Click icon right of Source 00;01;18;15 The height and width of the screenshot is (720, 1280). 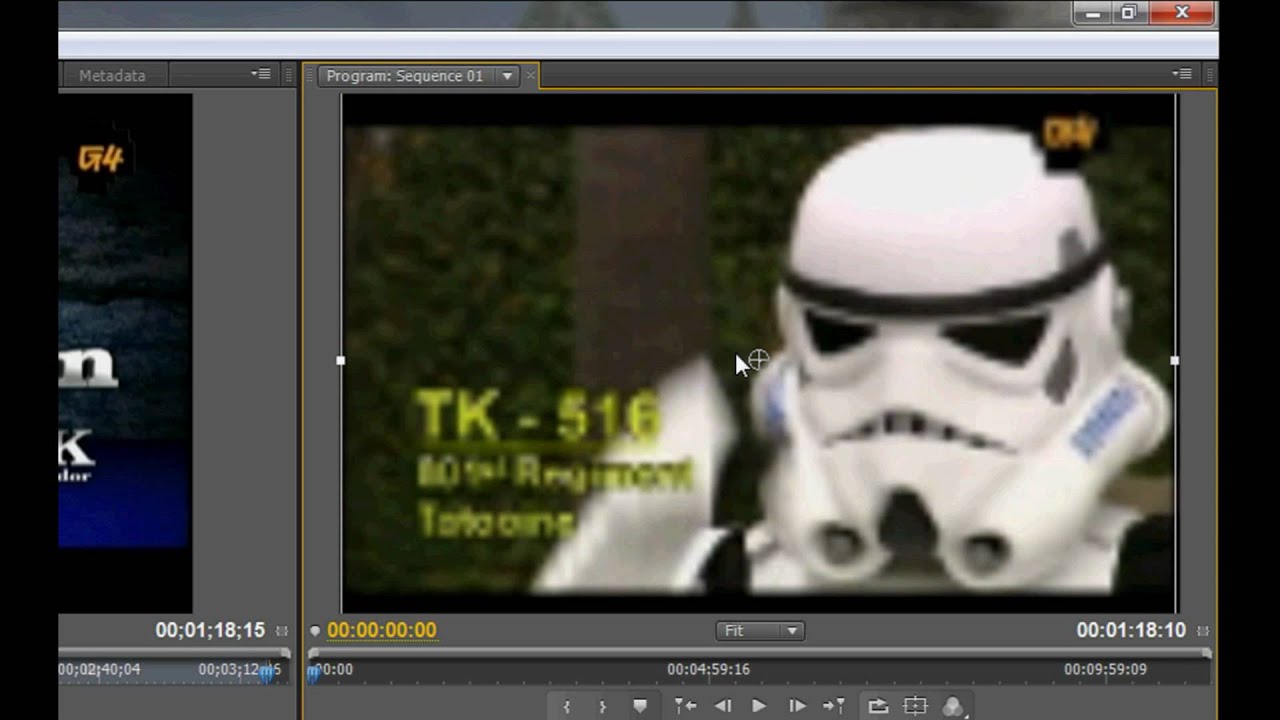[282, 631]
